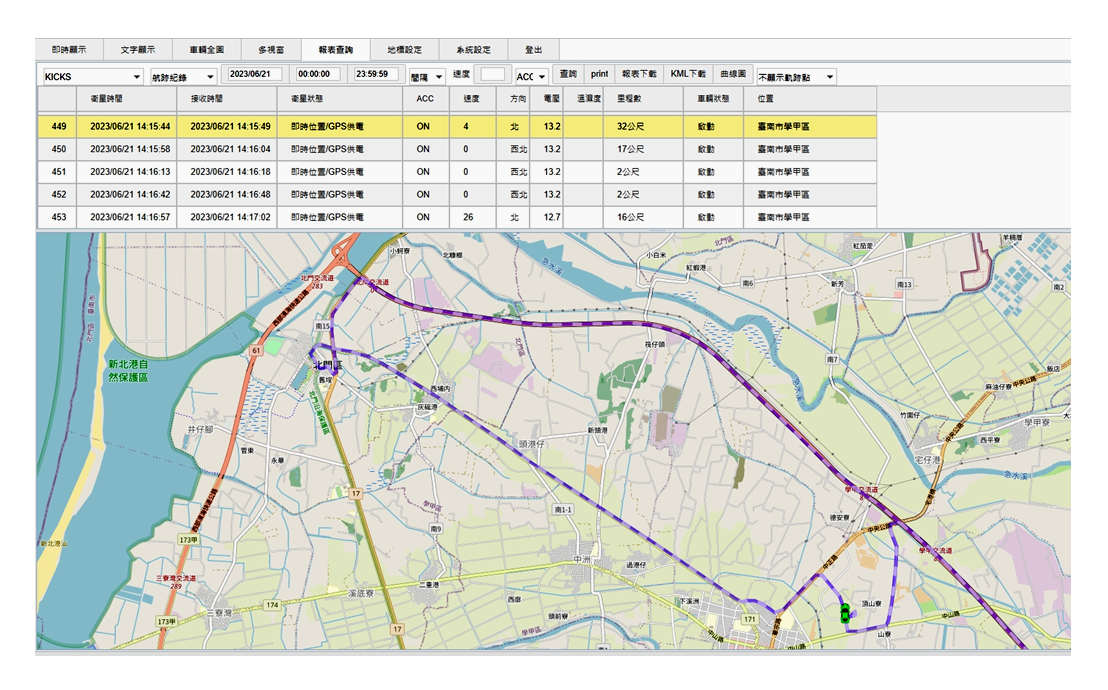Click the highway 61 shield on the map
The width and height of the screenshot is (1108, 690).
257,351
